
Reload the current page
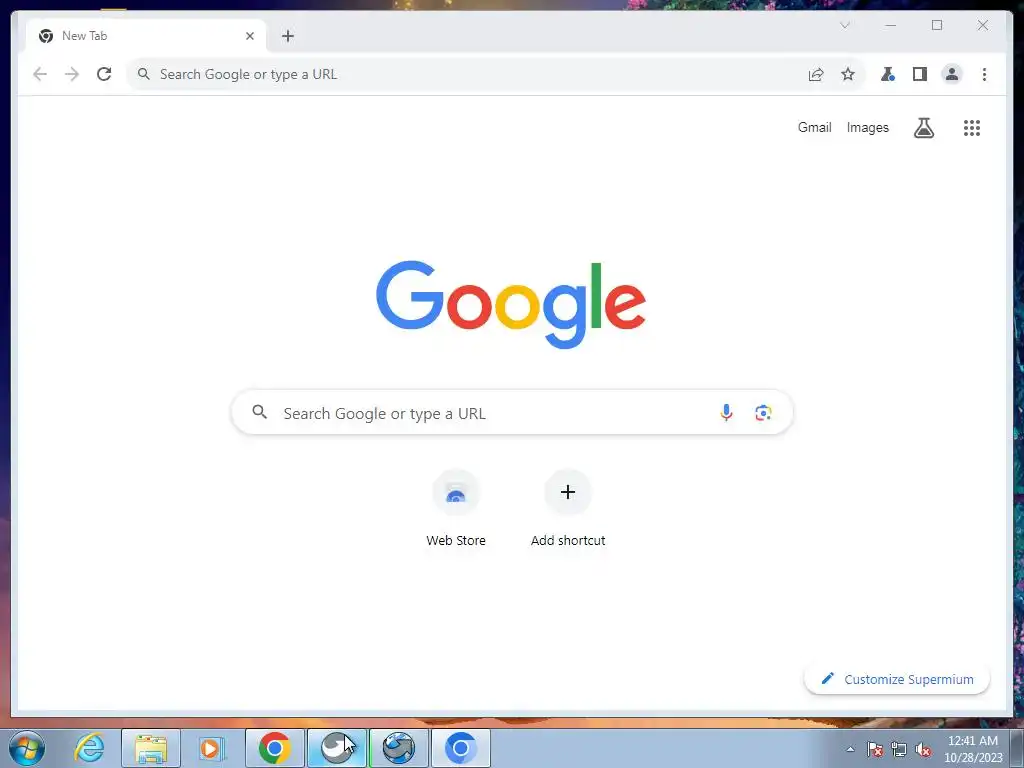pyautogui.click(x=104, y=74)
